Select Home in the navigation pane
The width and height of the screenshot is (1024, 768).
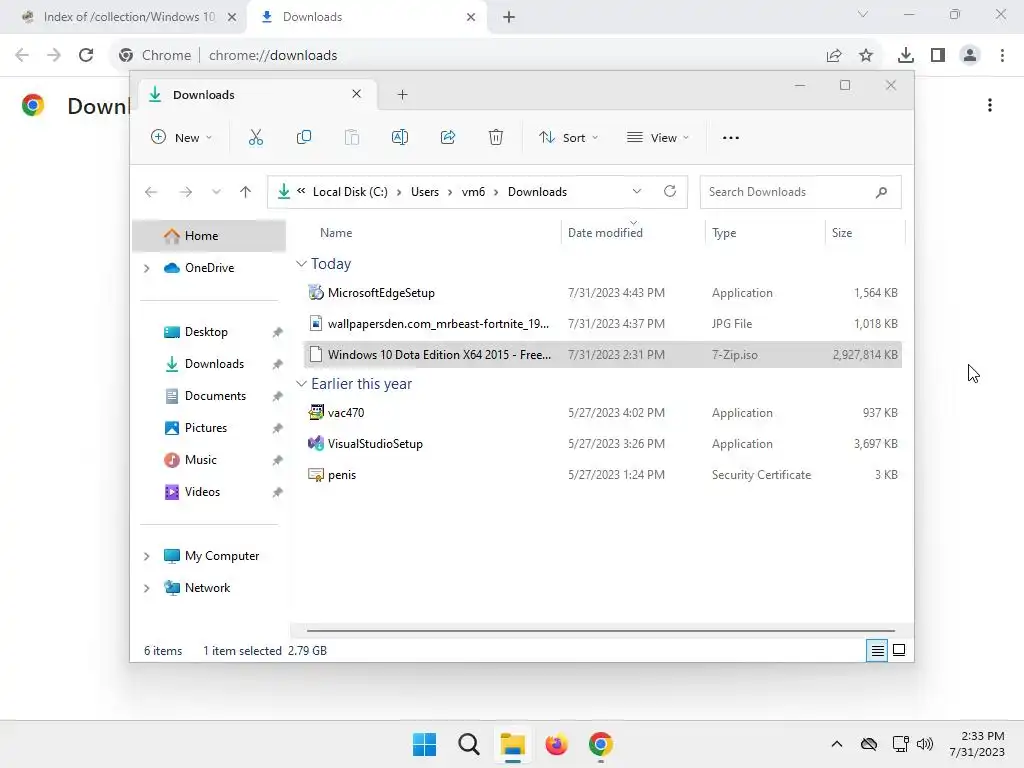point(209,236)
